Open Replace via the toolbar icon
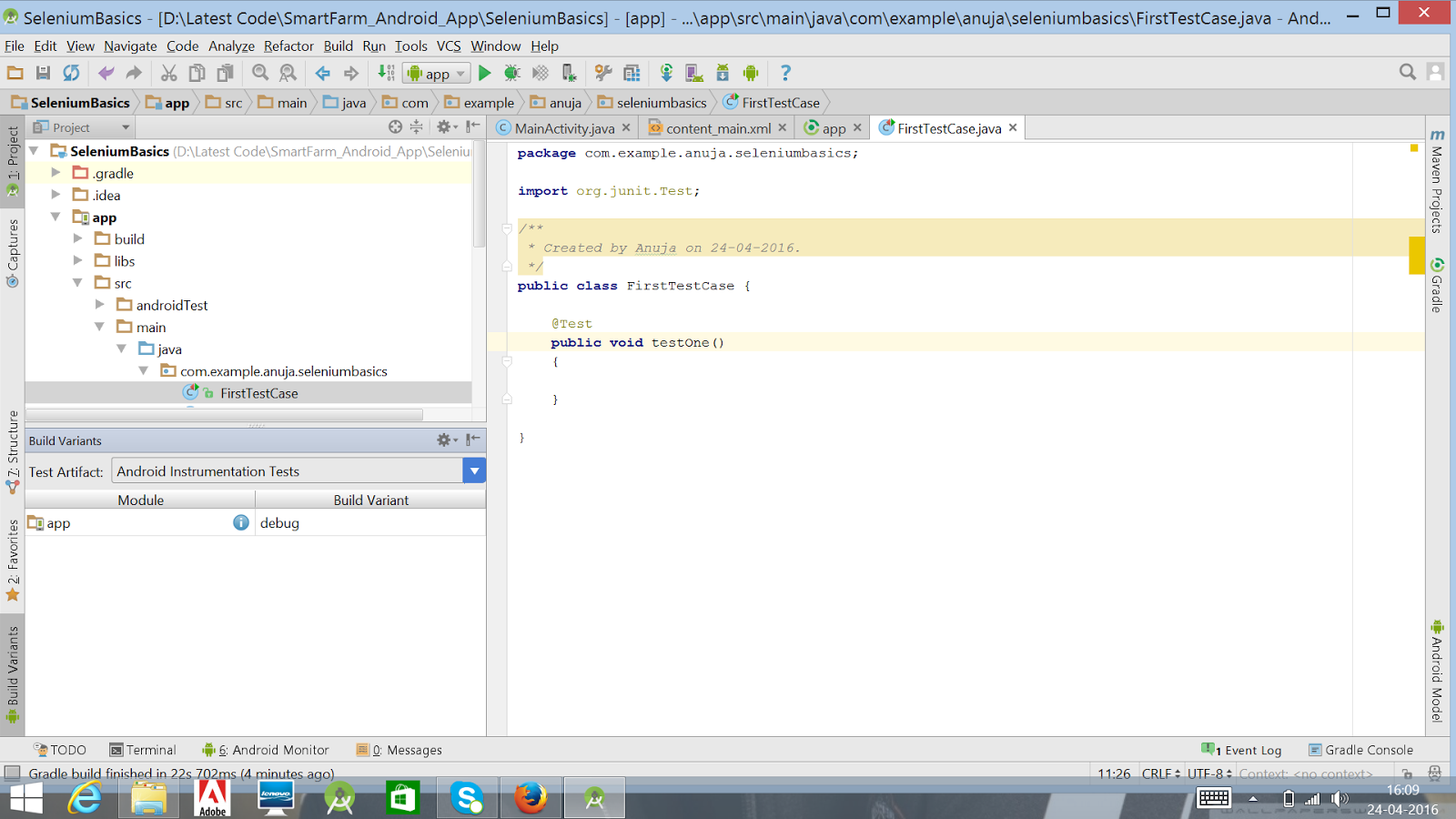Image resolution: width=1456 pixels, height=819 pixels. [288, 73]
